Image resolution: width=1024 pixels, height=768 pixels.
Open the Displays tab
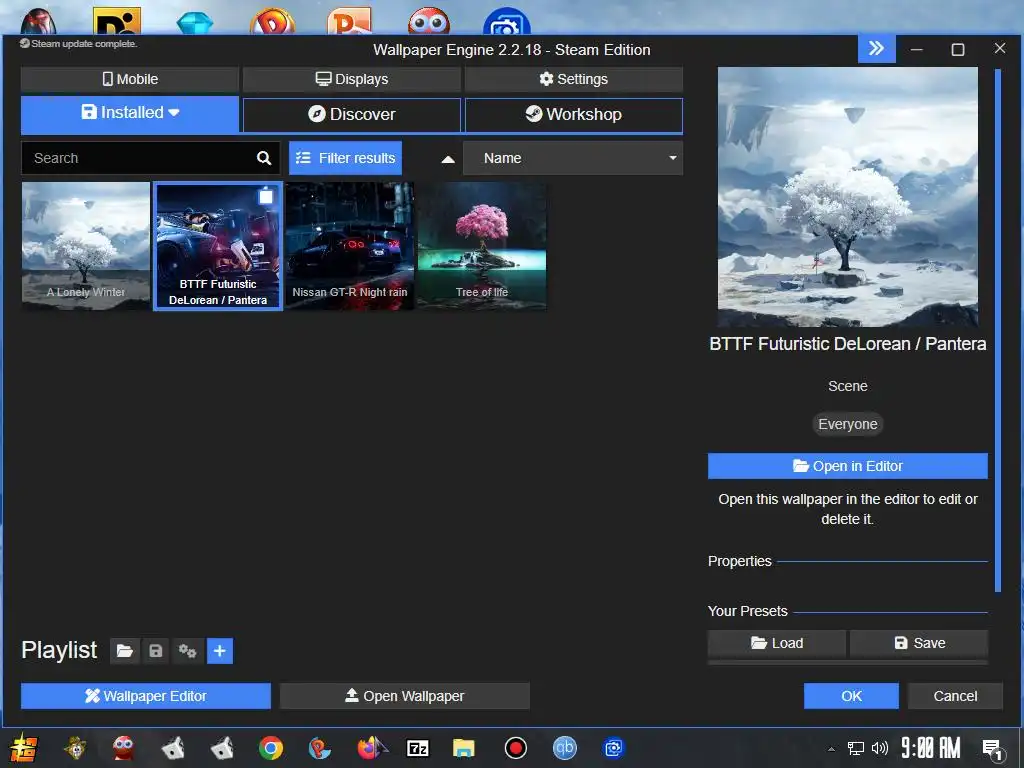click(352, 79)
